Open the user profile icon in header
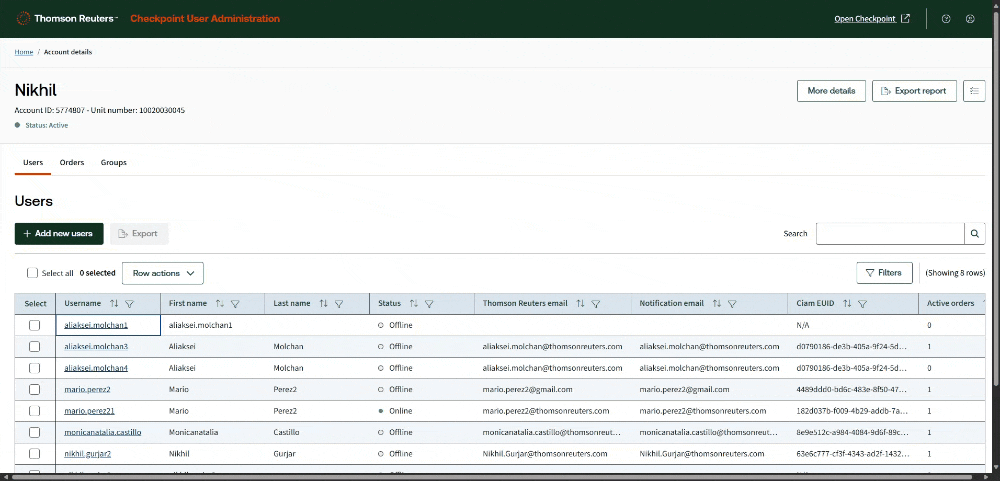The height and width of the screenshot is (481, 1000). pos(970,19)
